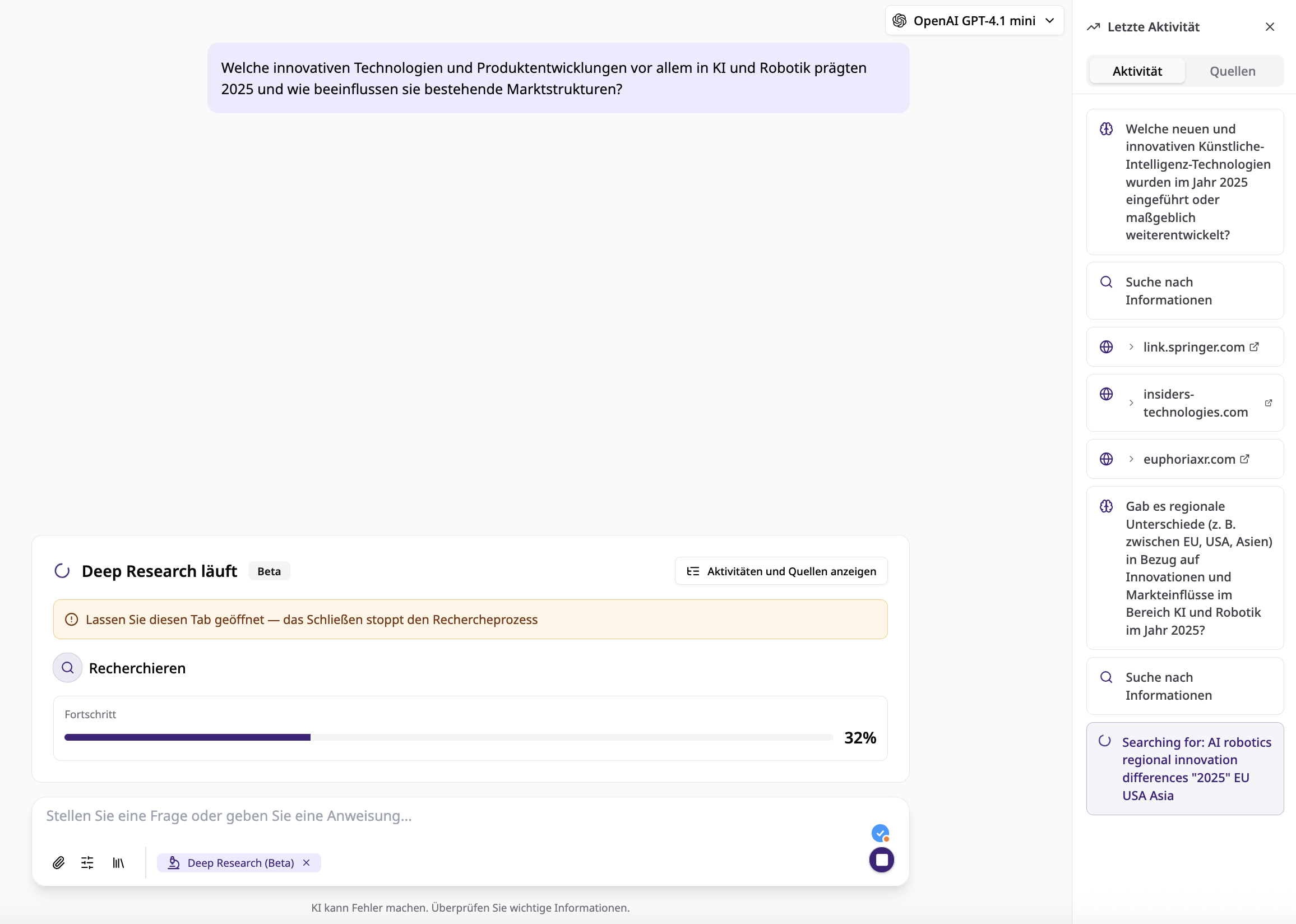Click the Fortschritt progress bar
1296x924 pixels.
[448, 737]
